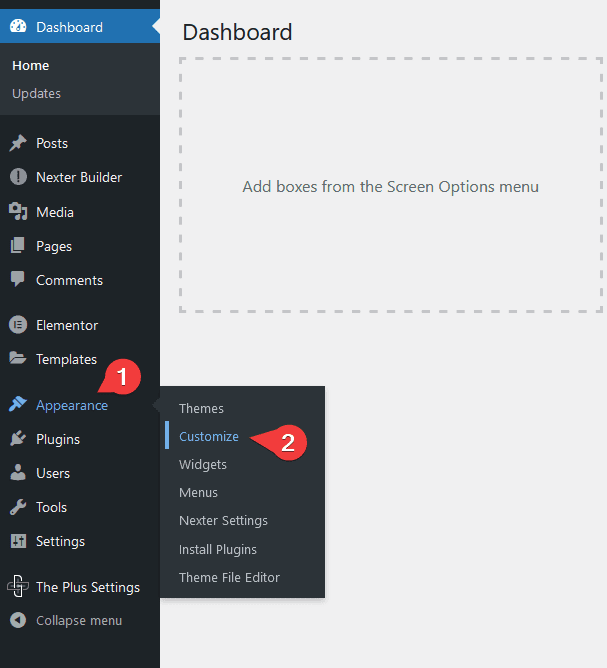
Task: Choose Menus in Appearance flyout
Action: click(x=198, y=493)
